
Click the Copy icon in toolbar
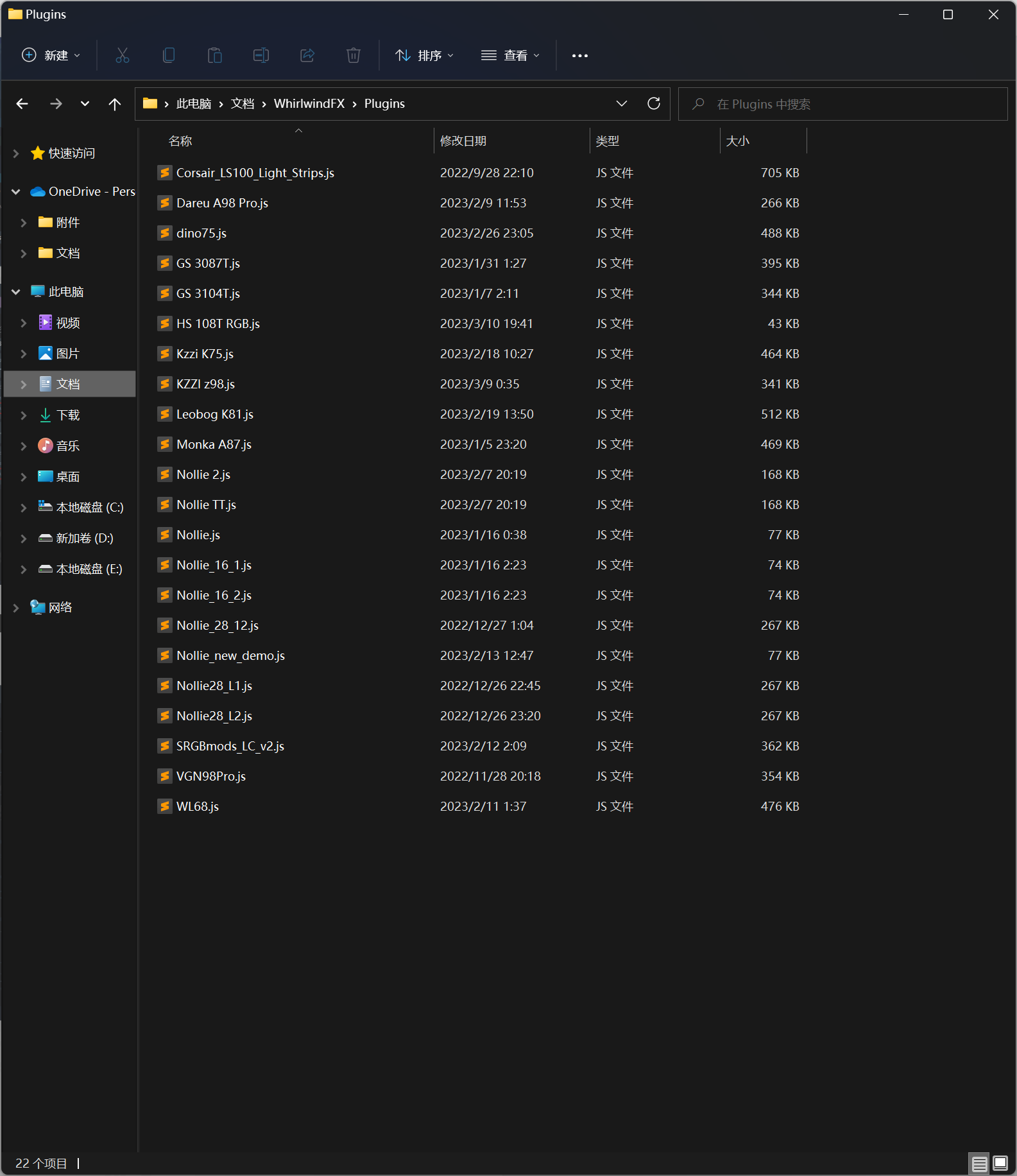point(169,55)
